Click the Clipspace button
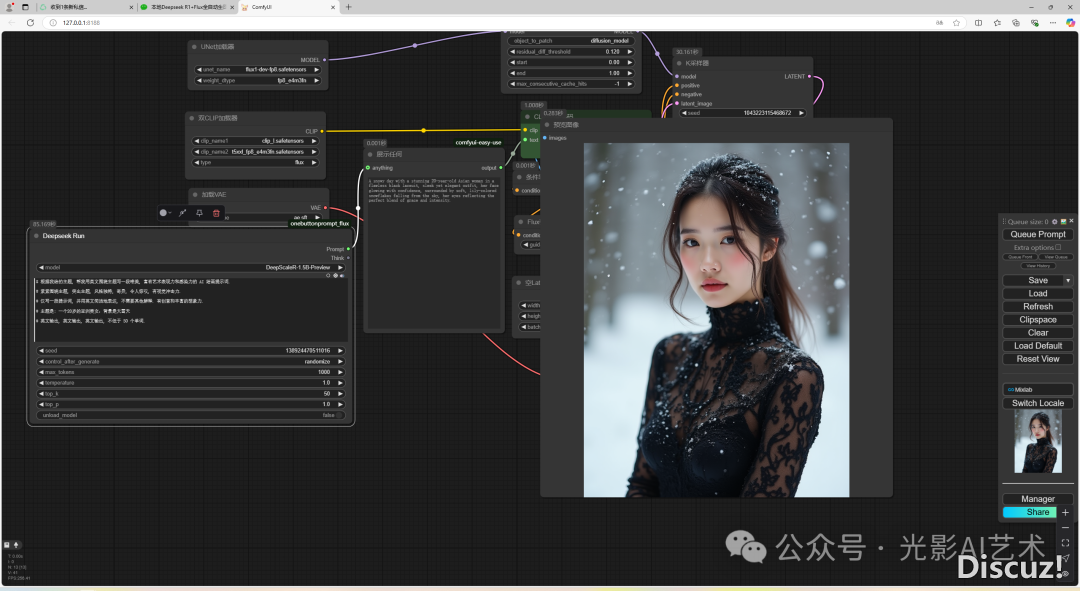 point(1037,320)
